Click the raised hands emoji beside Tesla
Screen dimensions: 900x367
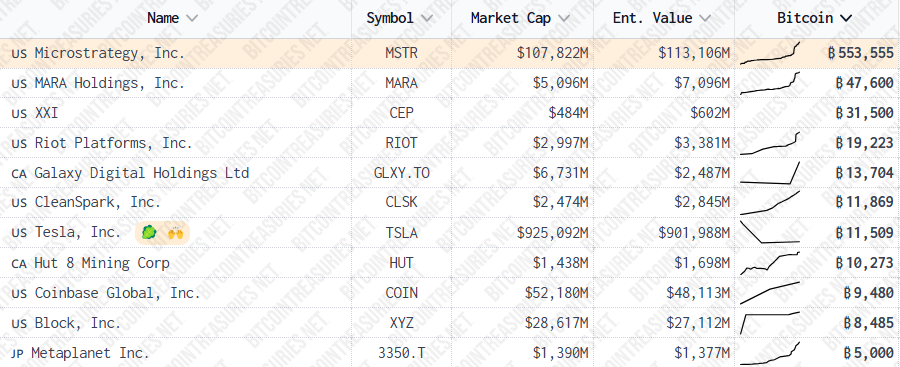(174, 233)
